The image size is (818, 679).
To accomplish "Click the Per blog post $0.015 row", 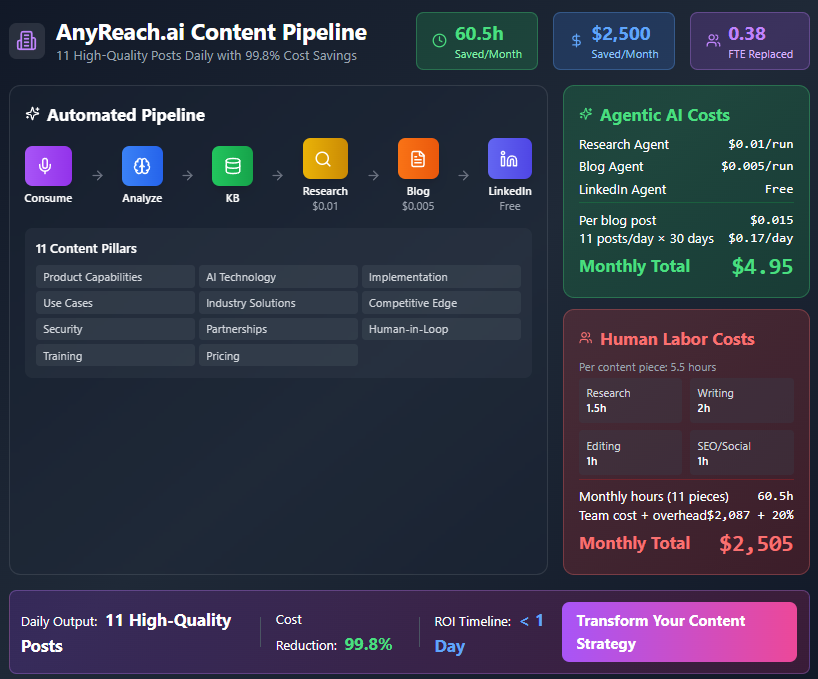I will [686, 220].
